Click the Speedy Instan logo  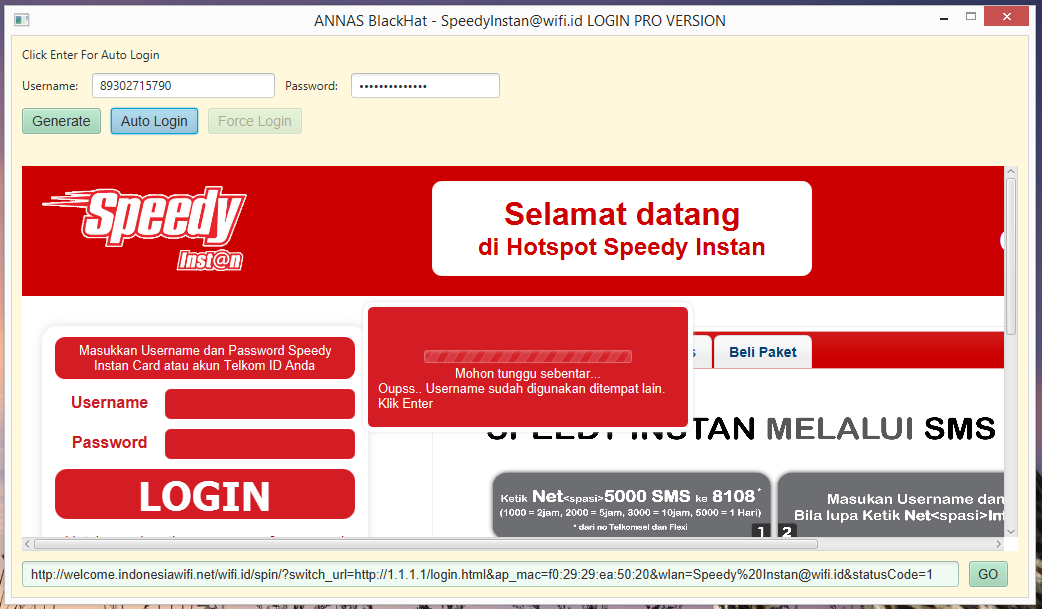point(145,228)
